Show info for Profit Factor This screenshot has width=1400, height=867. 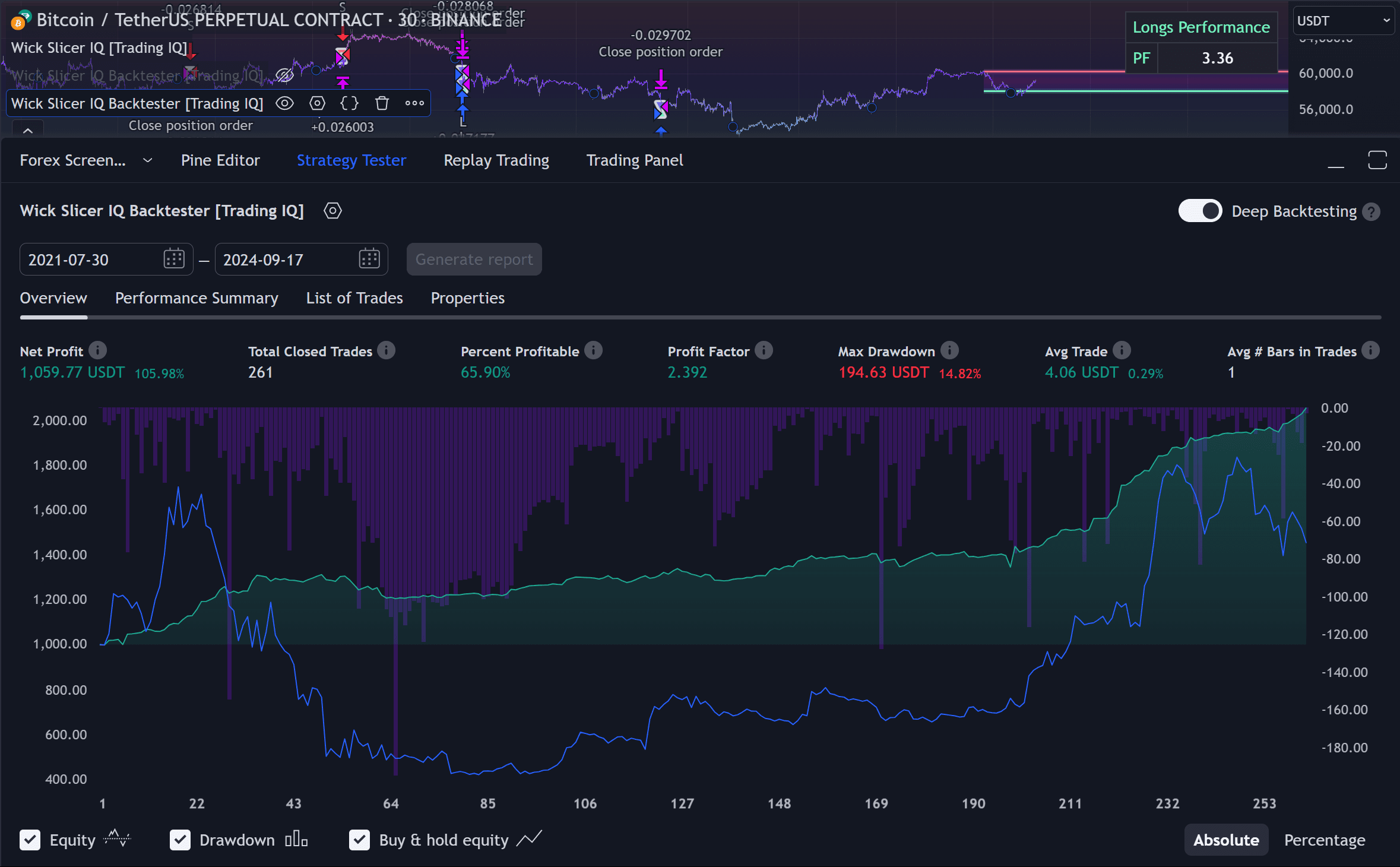[764, 351]
